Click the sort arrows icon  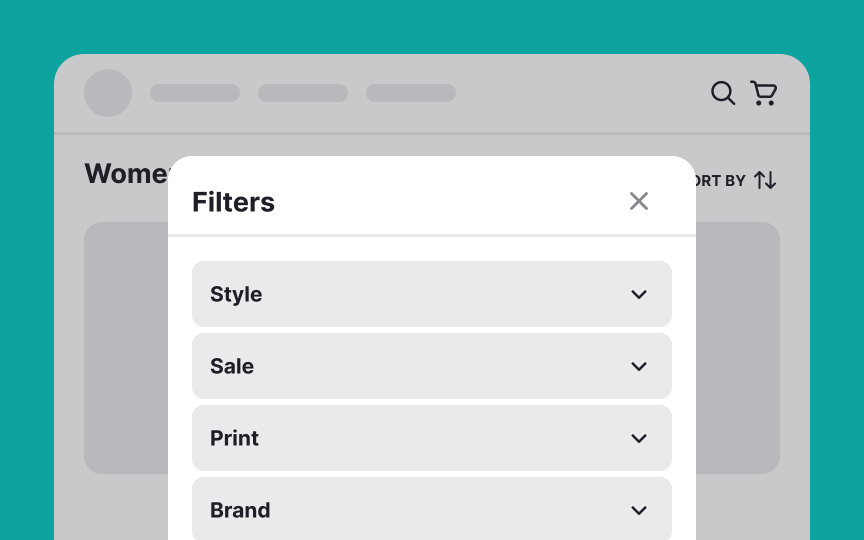(765, 180)
